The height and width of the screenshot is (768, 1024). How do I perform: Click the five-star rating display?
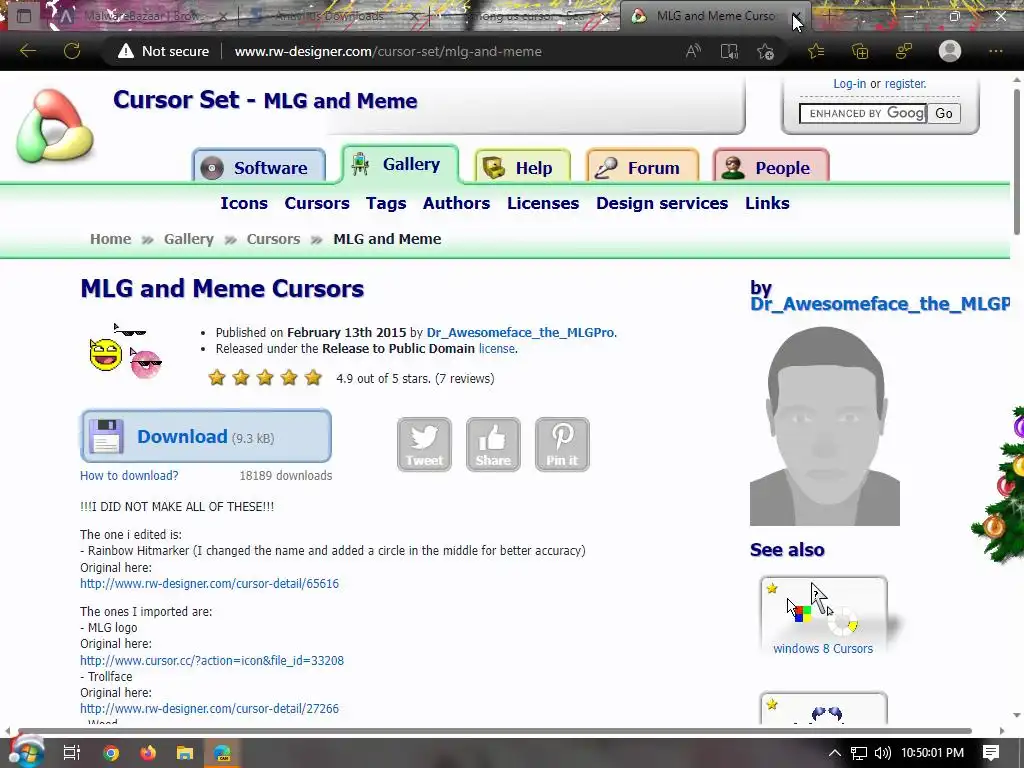tap(264, 377)
